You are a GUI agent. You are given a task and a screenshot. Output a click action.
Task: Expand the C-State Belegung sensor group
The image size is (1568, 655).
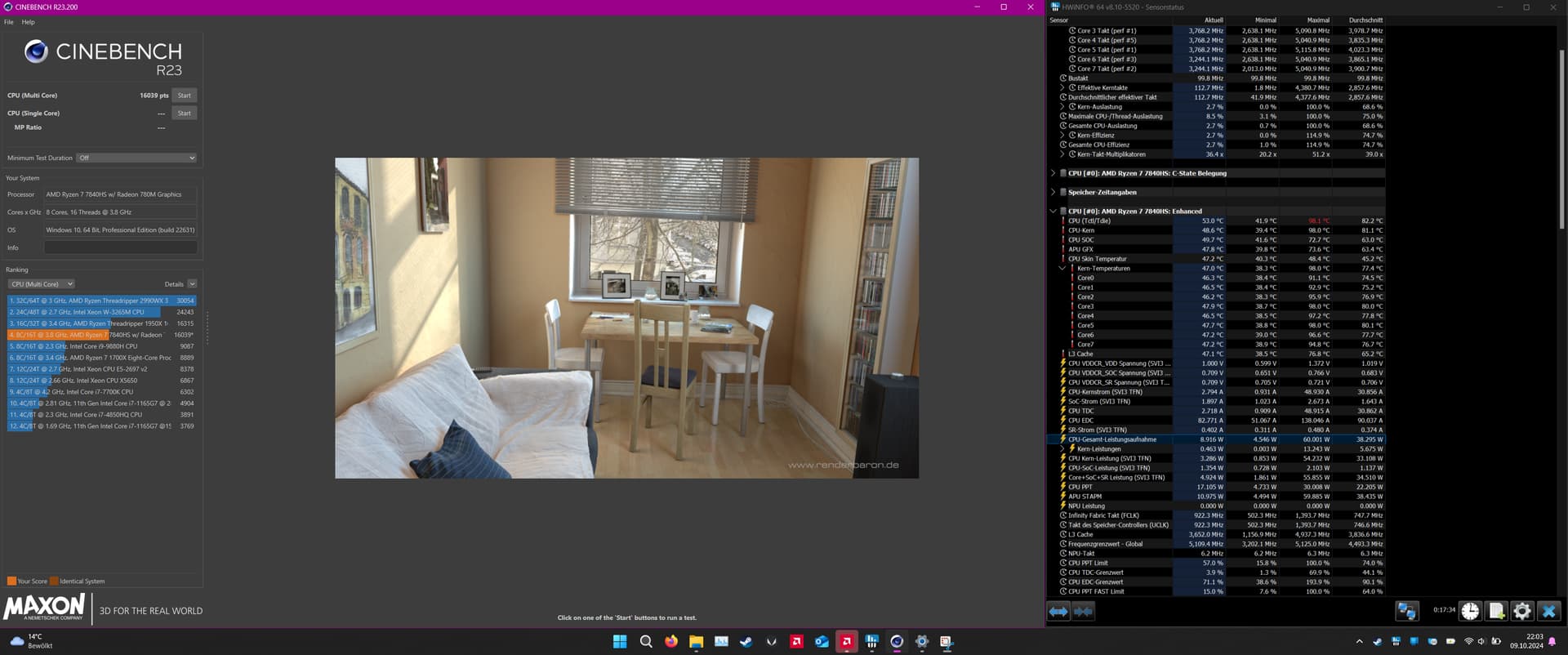(1053, 173)
